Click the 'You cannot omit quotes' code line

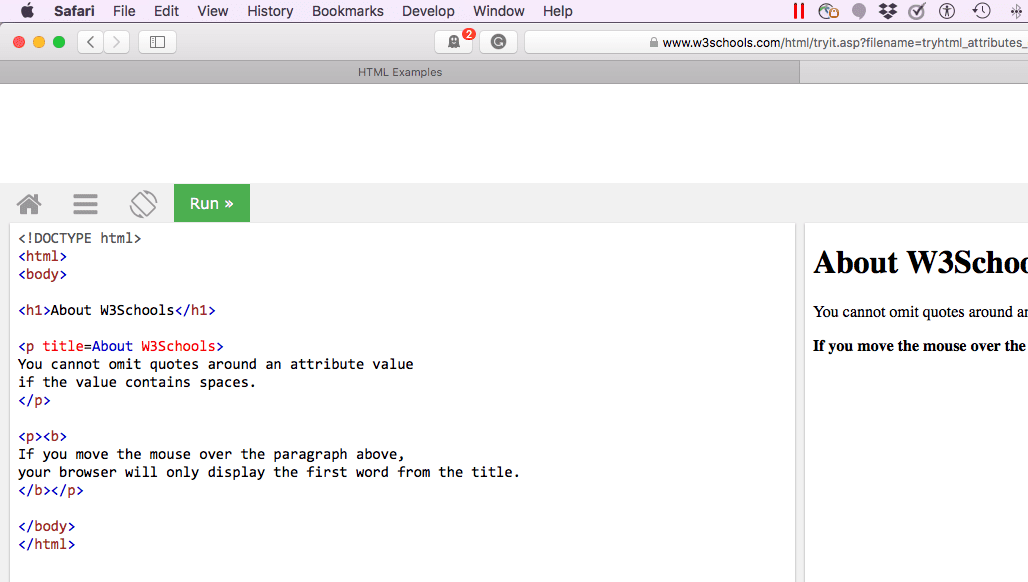point(216,364)
